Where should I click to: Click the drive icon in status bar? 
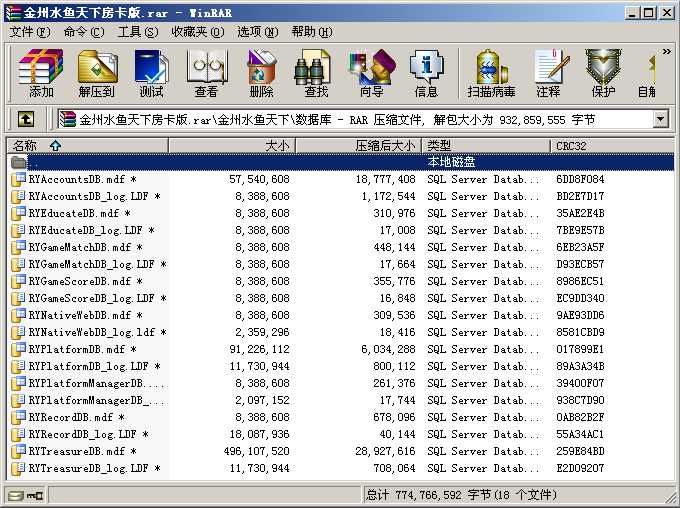tap(16, 495)
